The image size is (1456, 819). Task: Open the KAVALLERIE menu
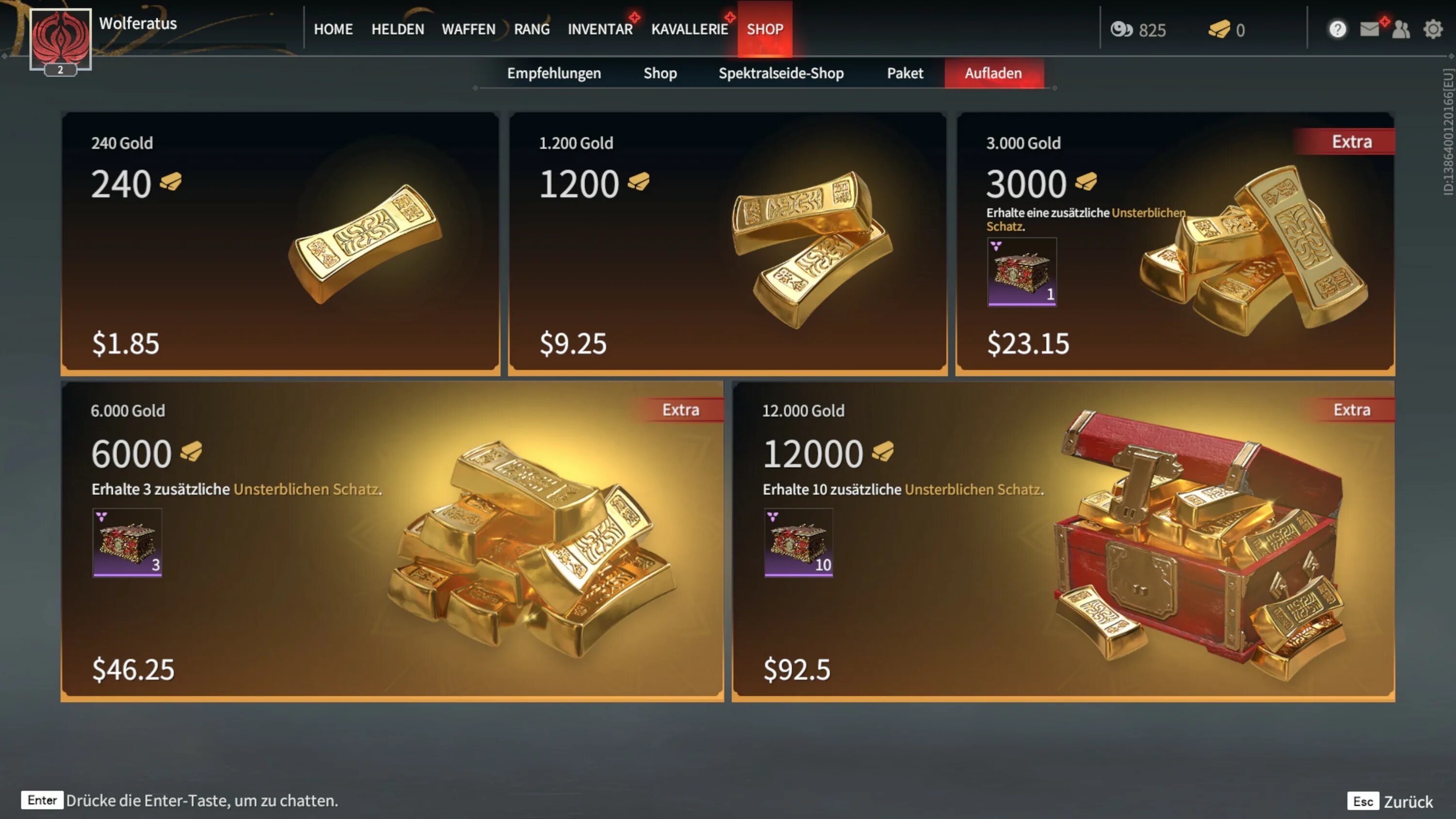pos(690,30)
